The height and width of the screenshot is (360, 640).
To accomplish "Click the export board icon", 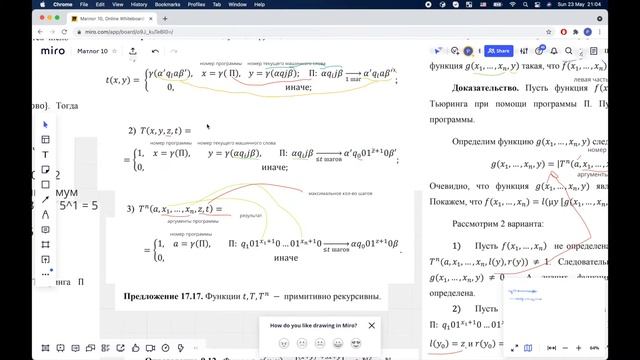I will (x=133, y=51).
